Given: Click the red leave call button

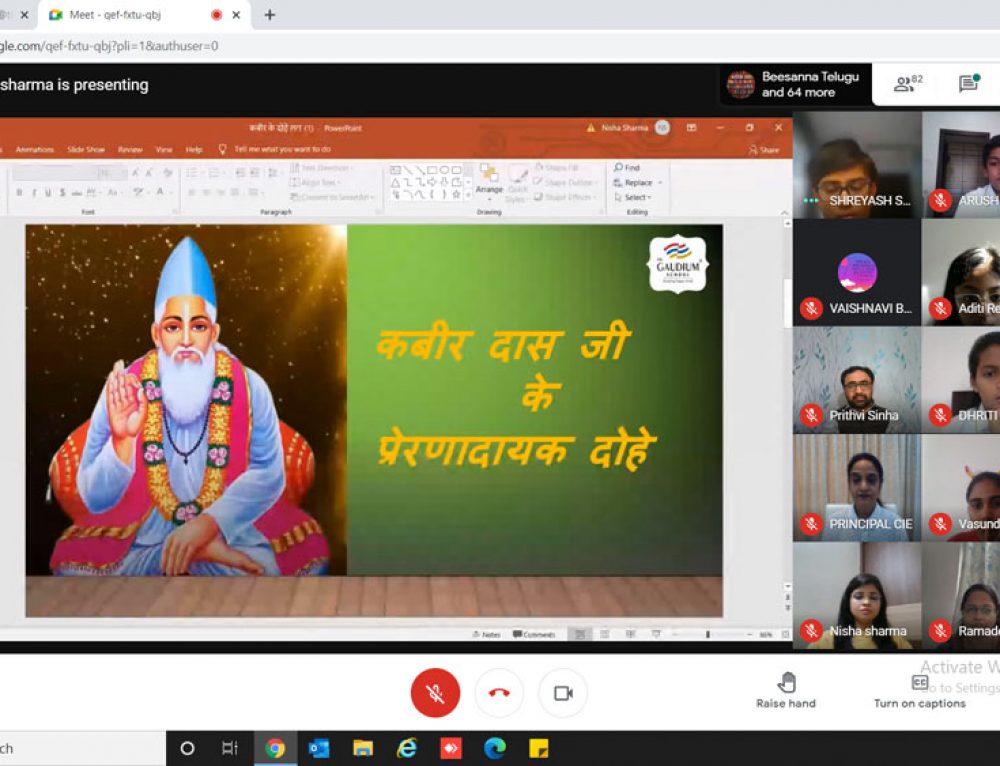Looking at the screenshot, I should (x=499, y=693).
